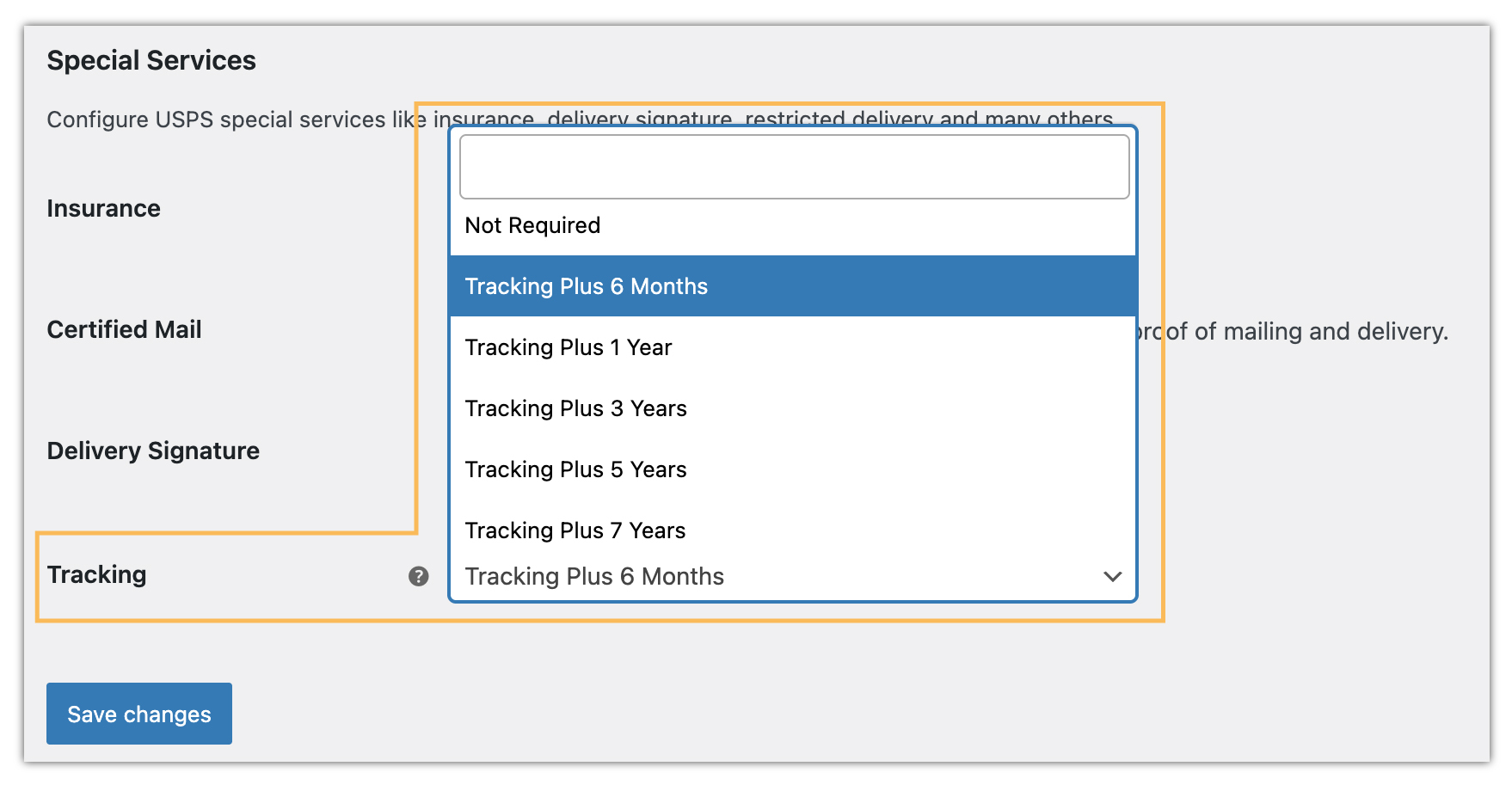Click the Tracking setting label
Image resolution: width=1512 pixels, height=791 pixels.
[x=96, y=574]
